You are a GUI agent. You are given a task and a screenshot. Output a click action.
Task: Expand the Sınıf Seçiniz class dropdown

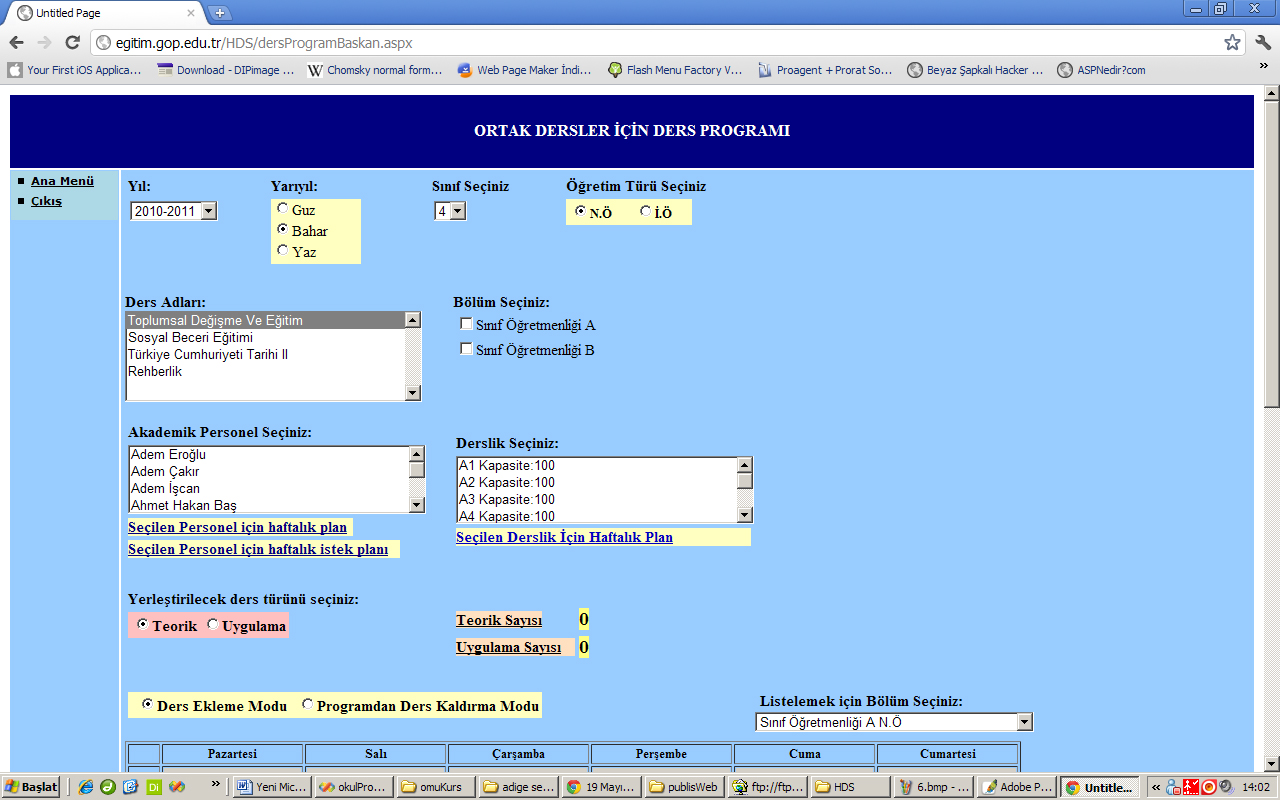450,211
